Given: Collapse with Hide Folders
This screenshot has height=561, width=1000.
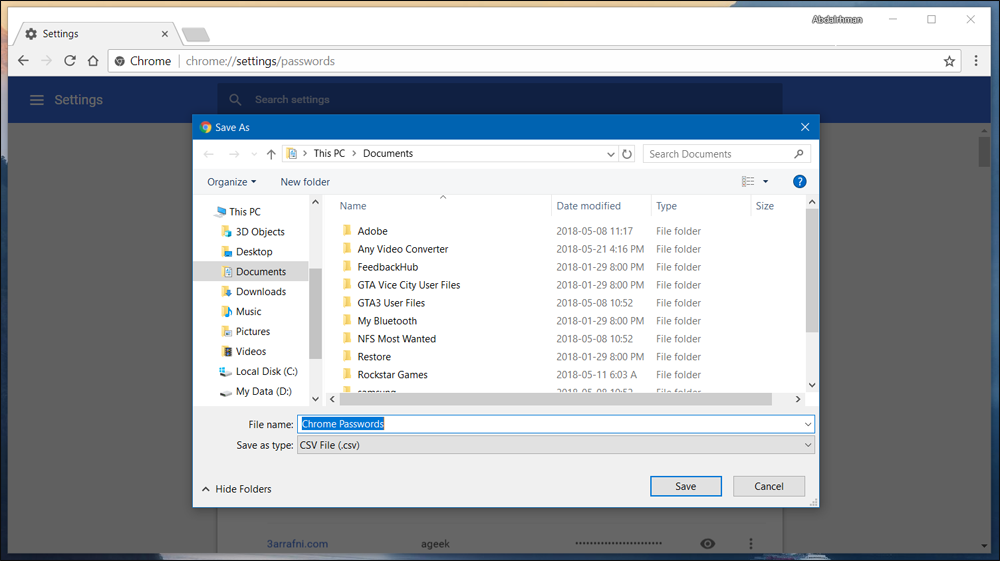Looking at the screenshot, I should pos(237,489).
